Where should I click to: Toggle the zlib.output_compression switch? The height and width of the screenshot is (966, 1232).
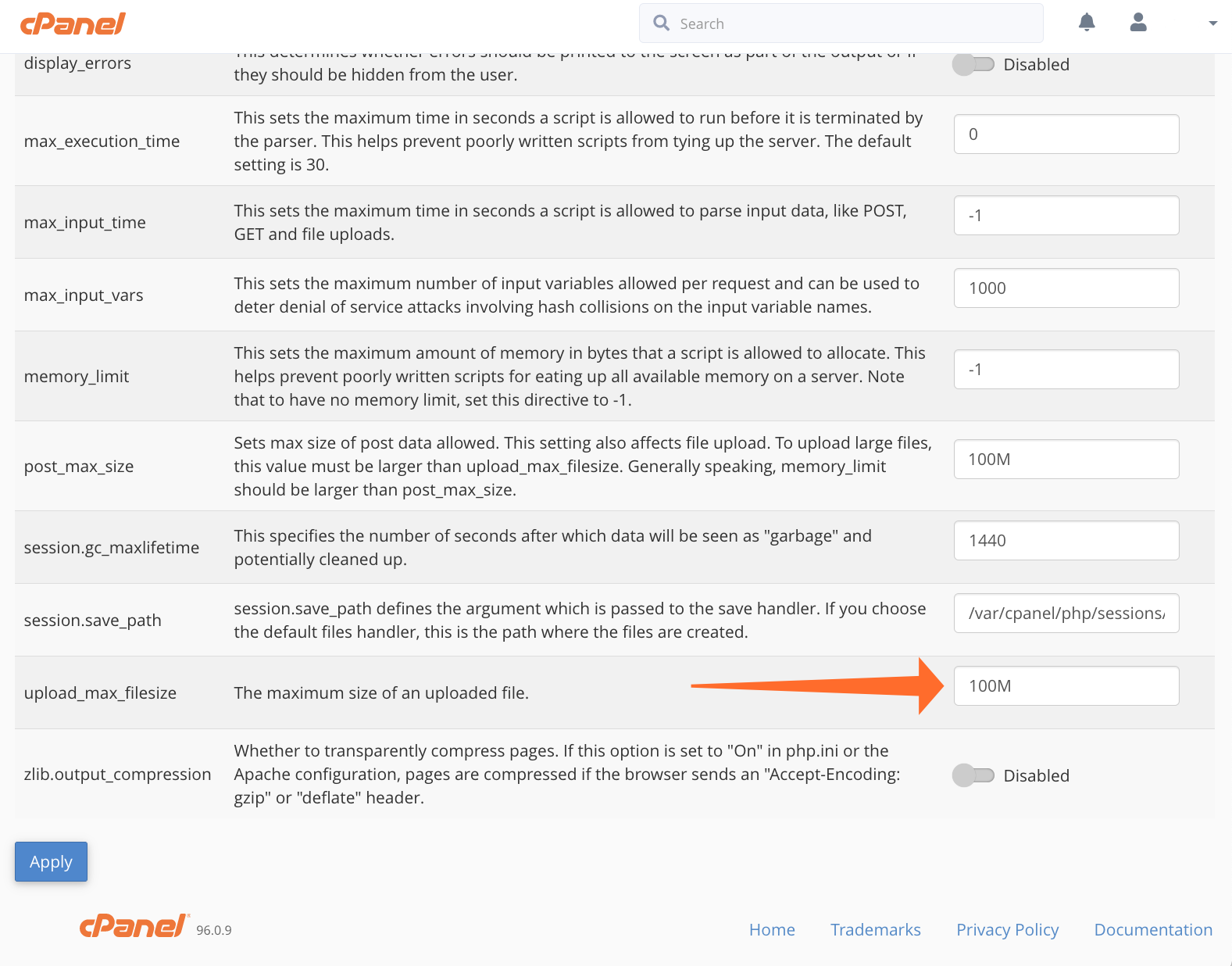click(973, 775)
